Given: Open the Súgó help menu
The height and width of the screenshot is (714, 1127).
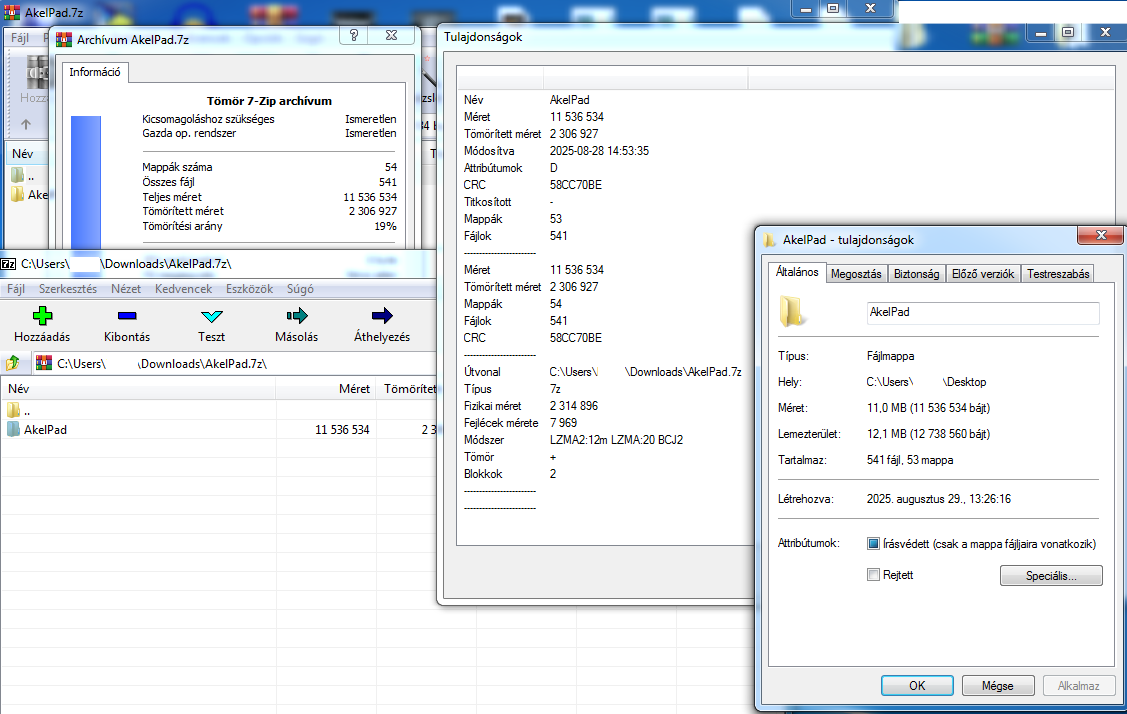Looking at the screenshot, I should [300, 289].
